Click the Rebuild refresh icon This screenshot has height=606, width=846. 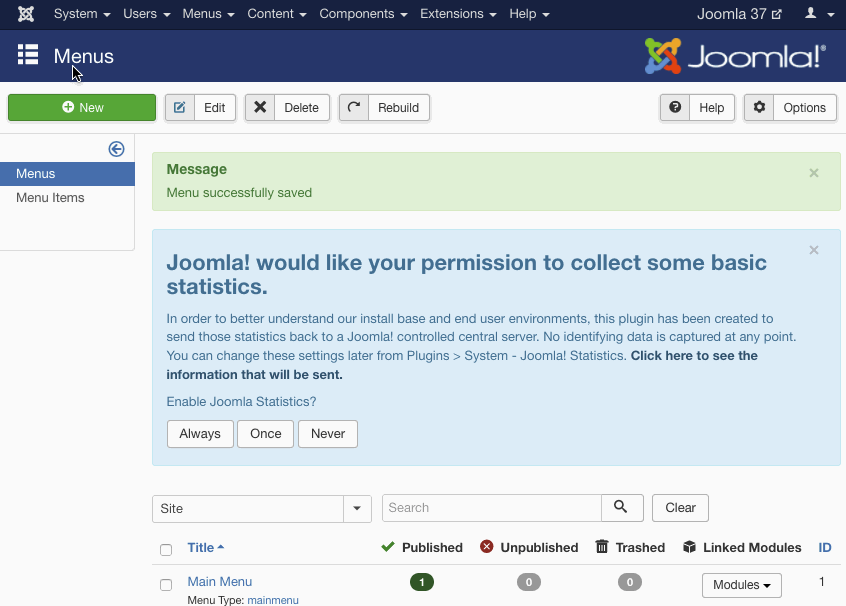click(x=354, y=107)
